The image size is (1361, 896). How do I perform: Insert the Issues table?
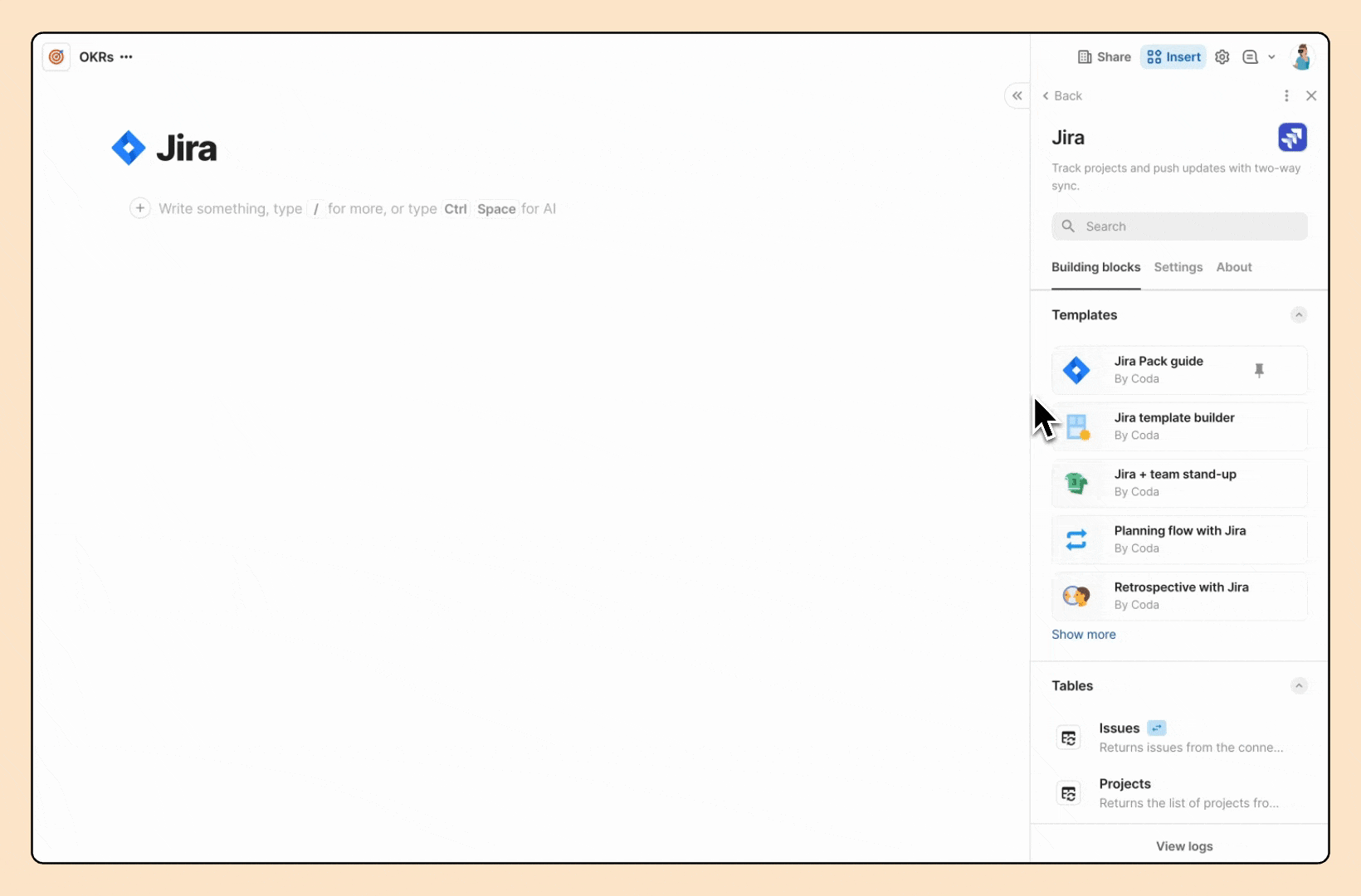pyautogui.click(x=1179, y=738)
